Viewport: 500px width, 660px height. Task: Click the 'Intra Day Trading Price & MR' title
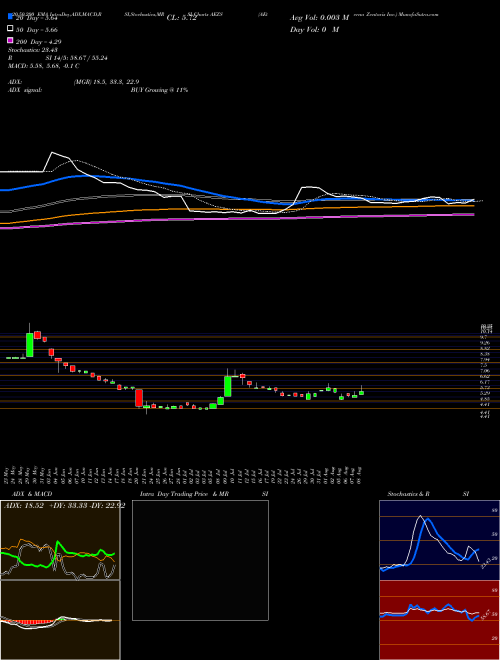(x=184, y=494)
